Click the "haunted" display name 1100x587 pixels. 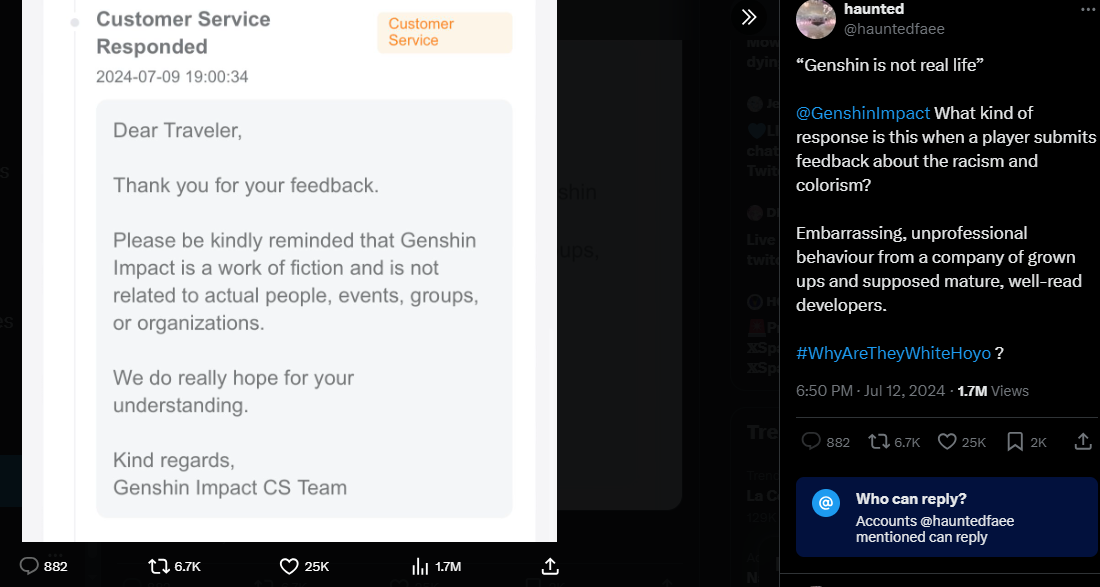[874, 9]
